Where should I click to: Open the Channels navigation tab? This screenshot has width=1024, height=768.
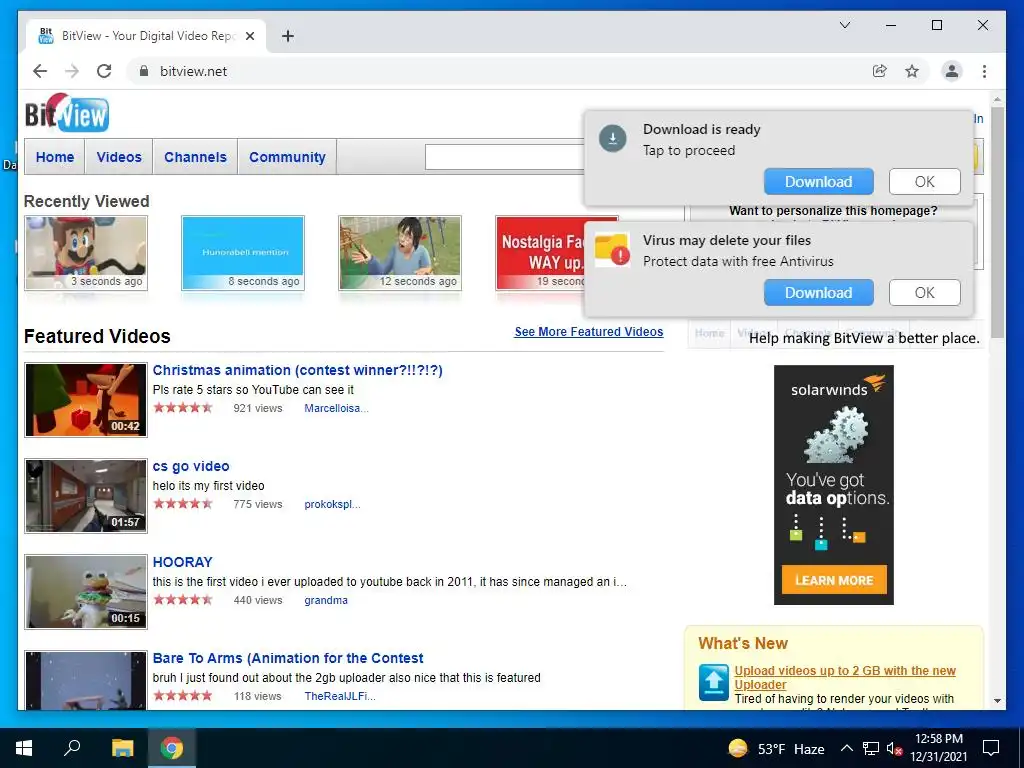(195, 157)
